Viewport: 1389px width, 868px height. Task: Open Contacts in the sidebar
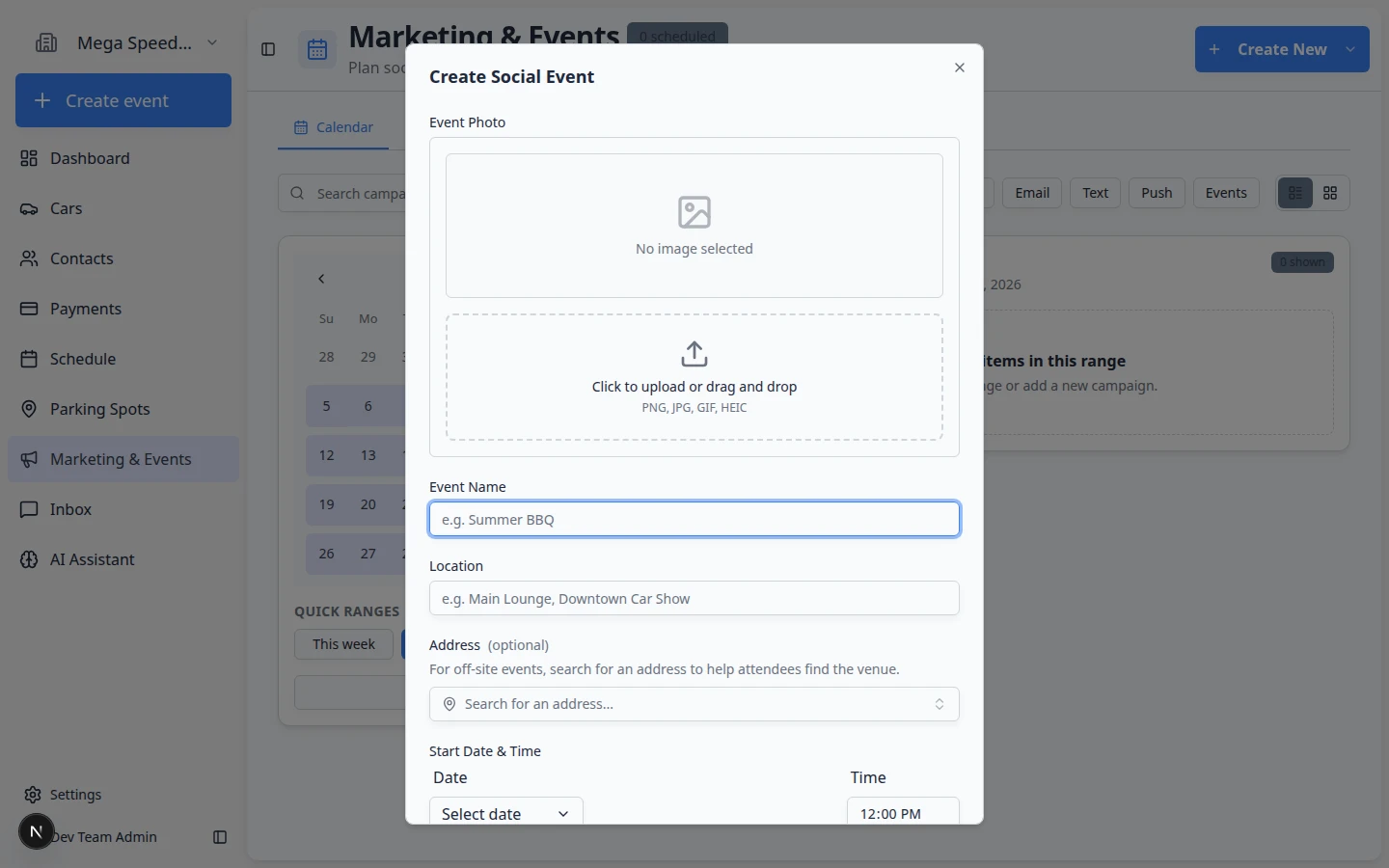coord(123,258)
